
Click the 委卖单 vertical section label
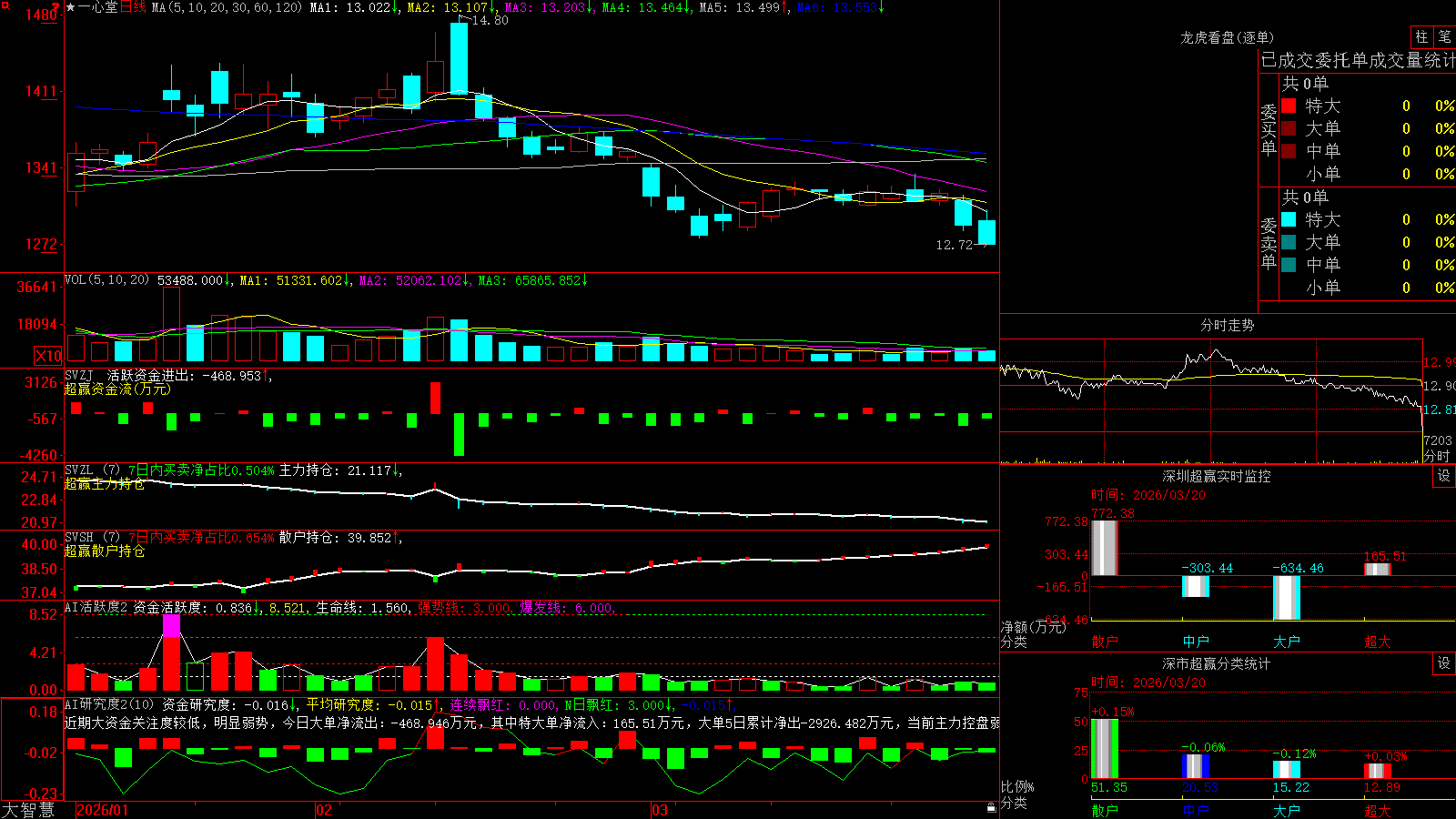coord(1269,243)
